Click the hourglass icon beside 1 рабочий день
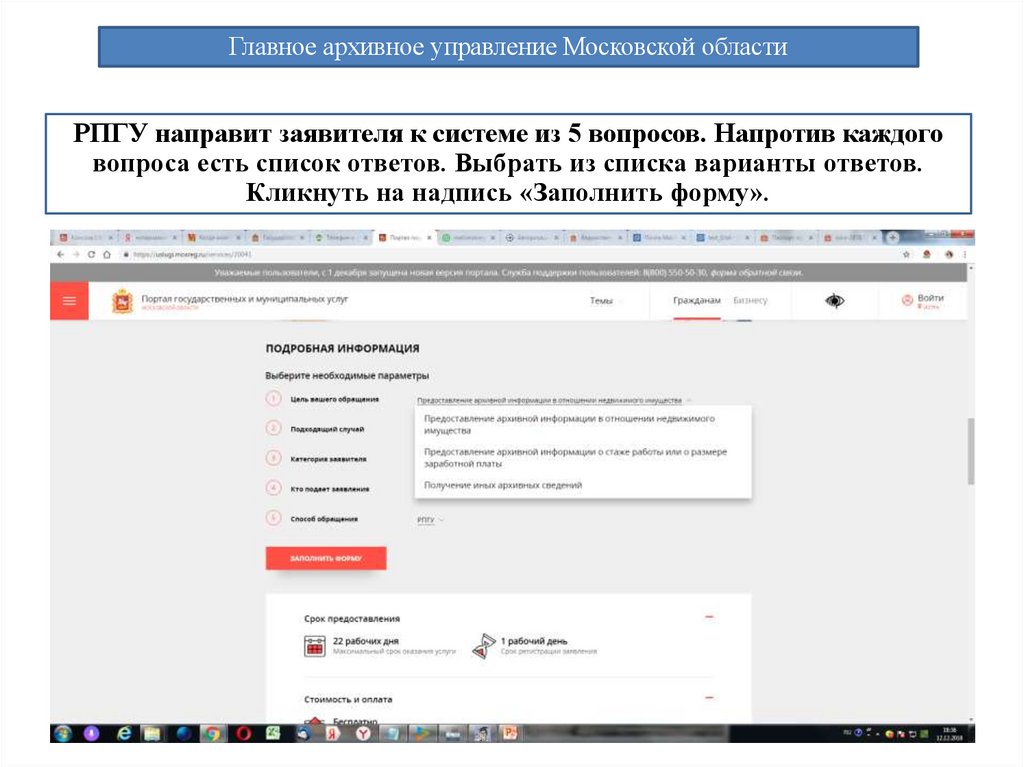Screen dimensions: 1024x767 tap(484, 646)
